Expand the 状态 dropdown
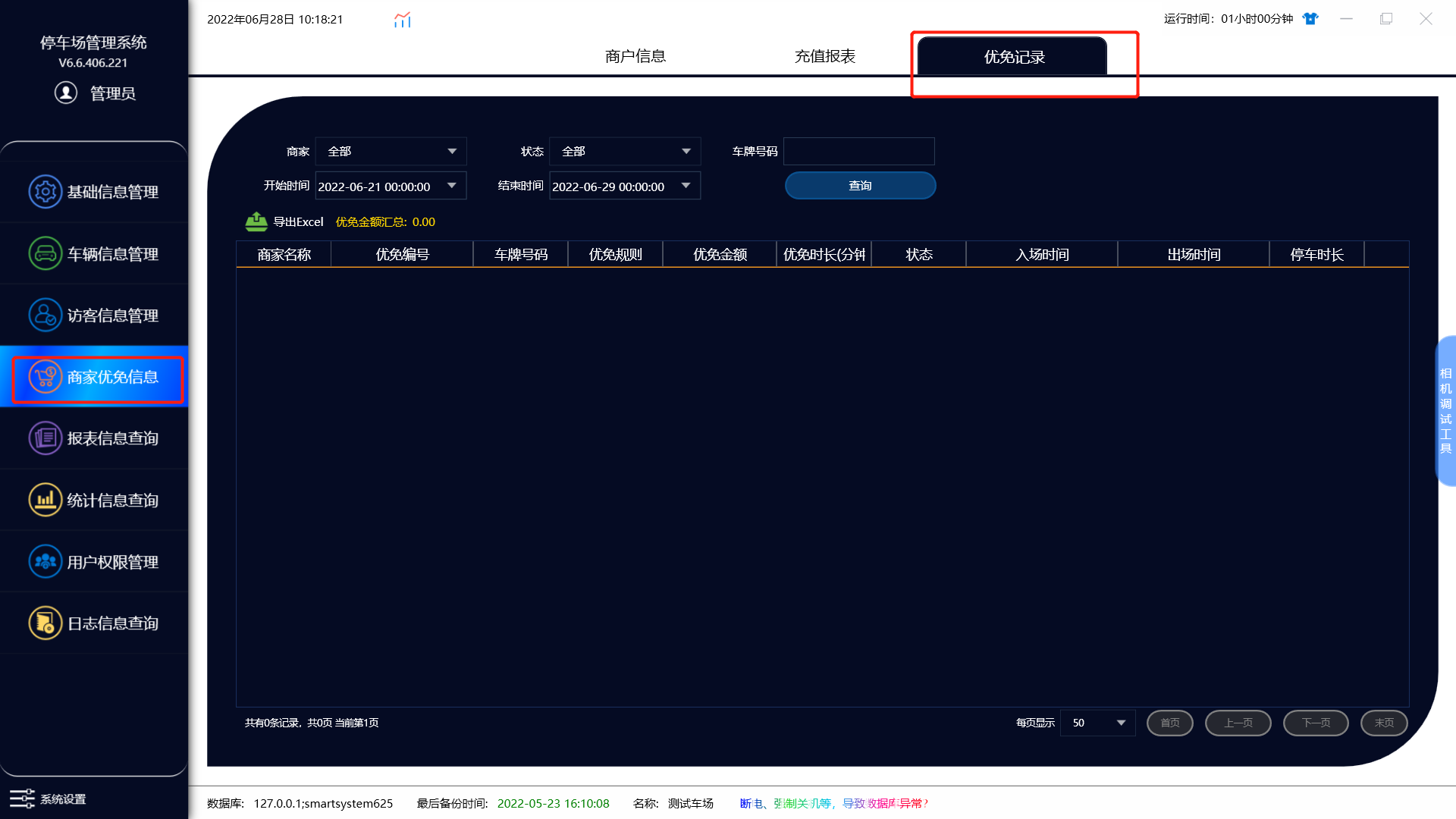Image resolution: width=1456 pixels, height=819 pixels. [625, 151]
